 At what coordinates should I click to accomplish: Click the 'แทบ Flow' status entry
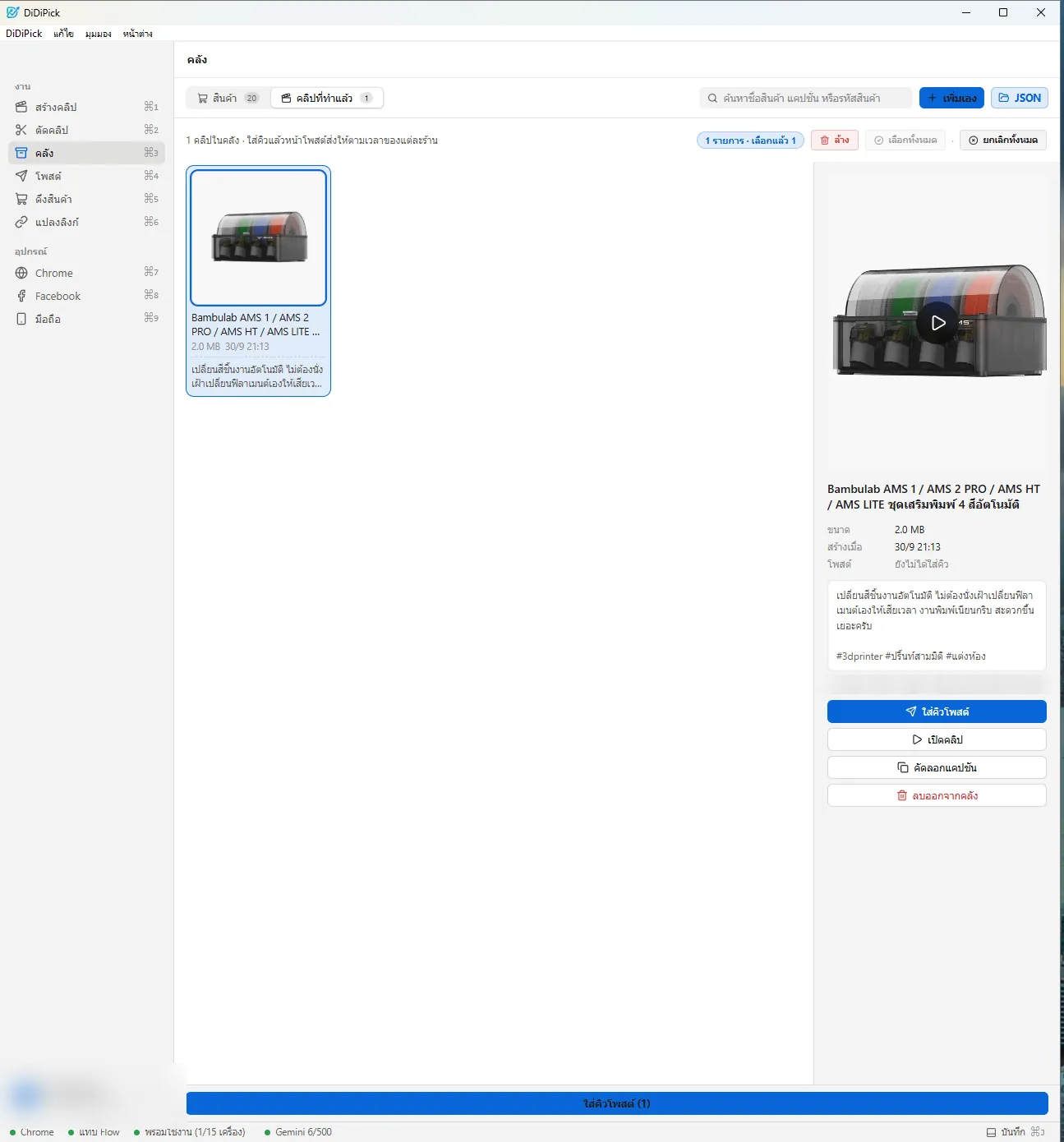[94, 1132]
